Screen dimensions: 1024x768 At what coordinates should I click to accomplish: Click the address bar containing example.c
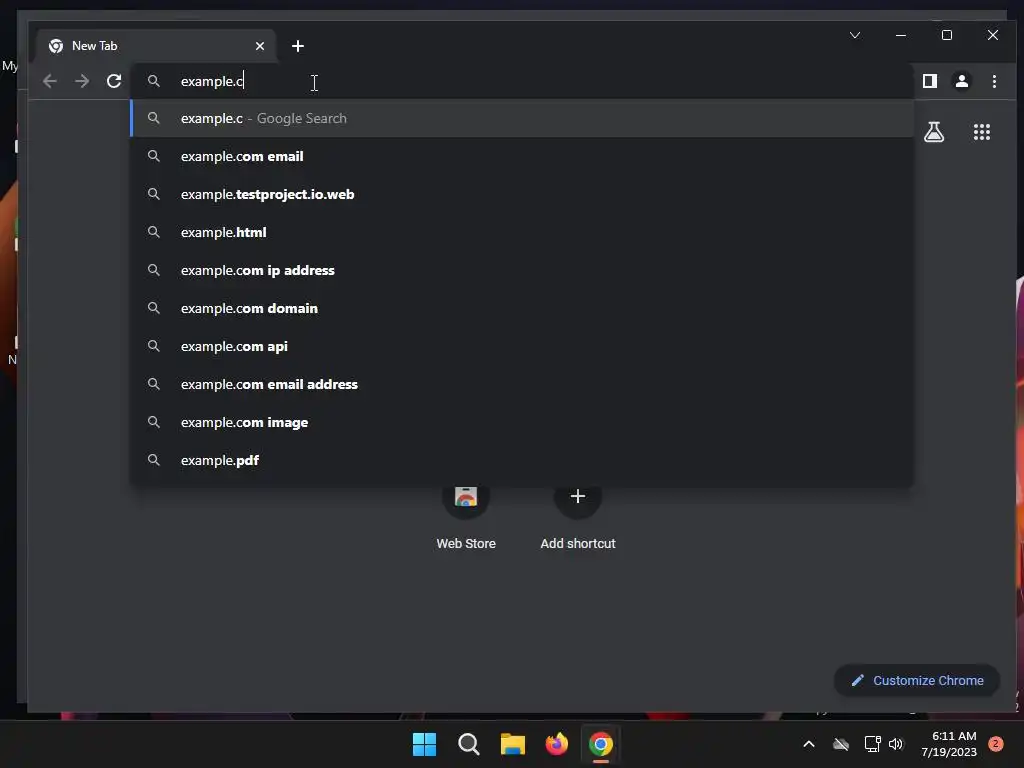point(522,81)
